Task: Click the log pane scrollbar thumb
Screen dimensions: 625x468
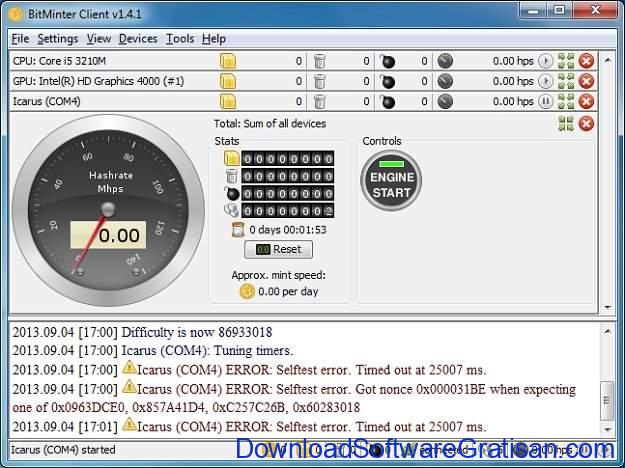Action: coord(607,401)
